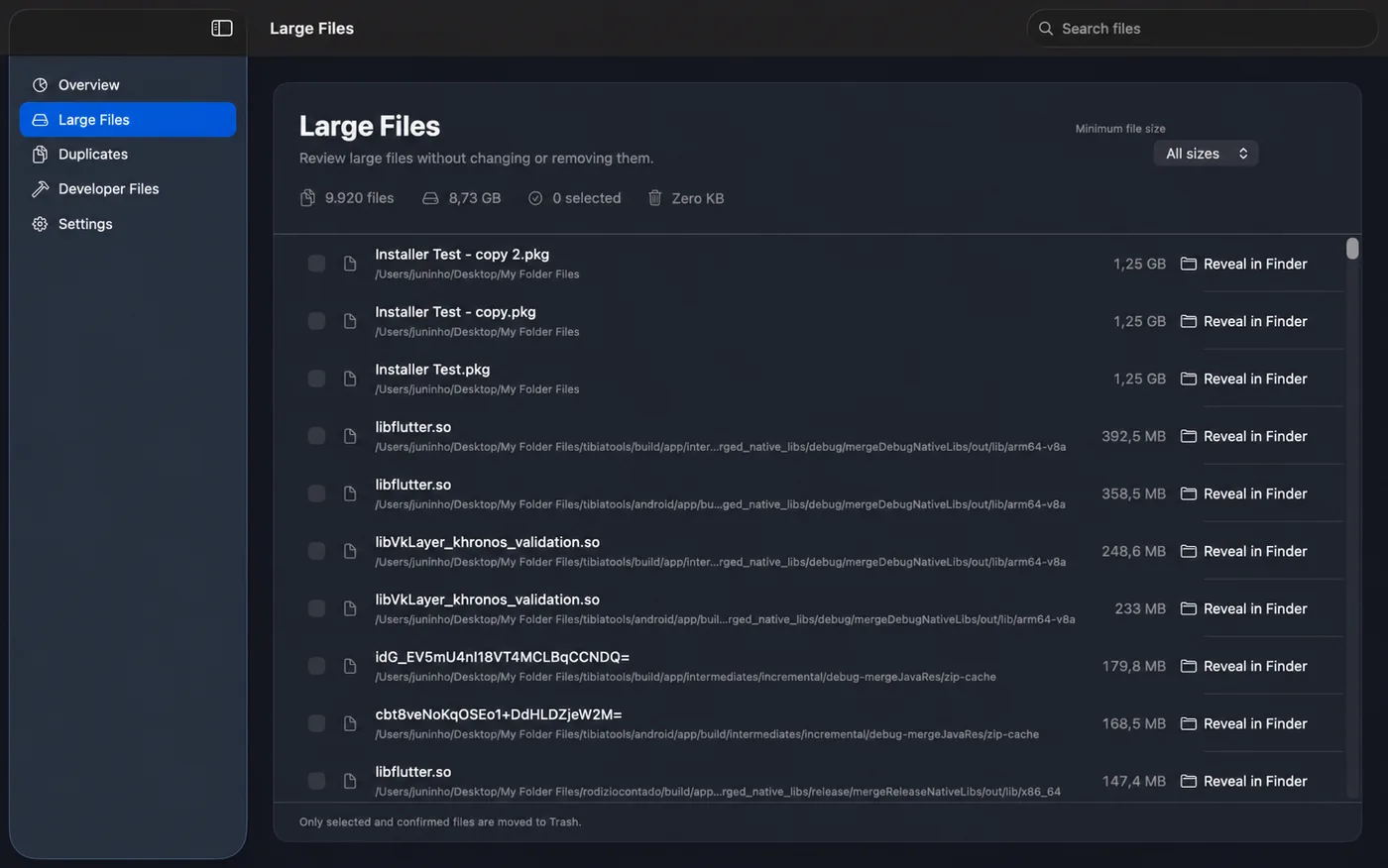This screenshot has width=1388, height=868.
Task: Open the All sizes minimum file size dropdown
Action: [1206, 154]
